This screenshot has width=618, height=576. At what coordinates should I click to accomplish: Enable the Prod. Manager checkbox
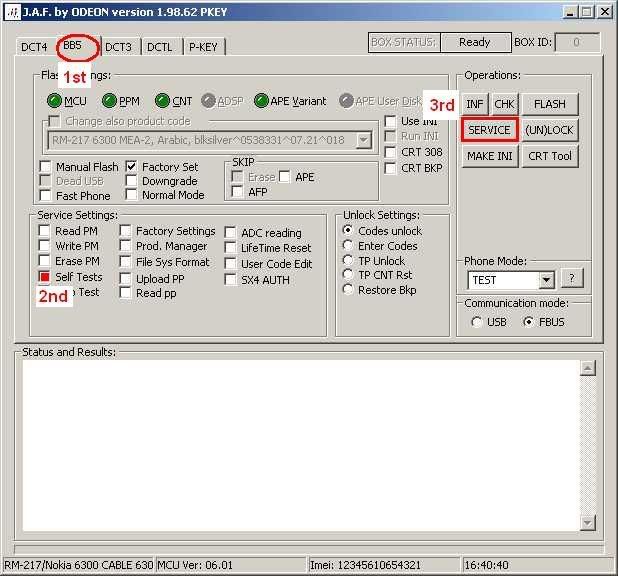[125, 246]
